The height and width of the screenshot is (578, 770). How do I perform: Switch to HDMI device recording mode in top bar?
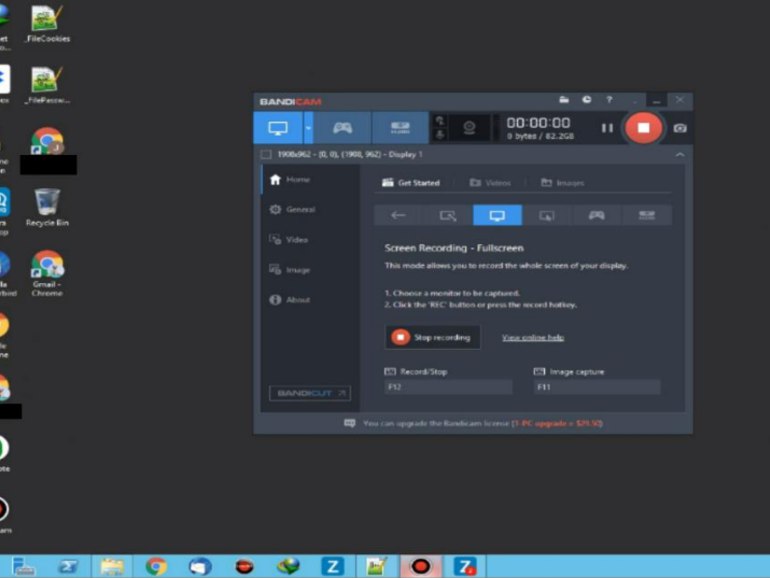point(400,128)
